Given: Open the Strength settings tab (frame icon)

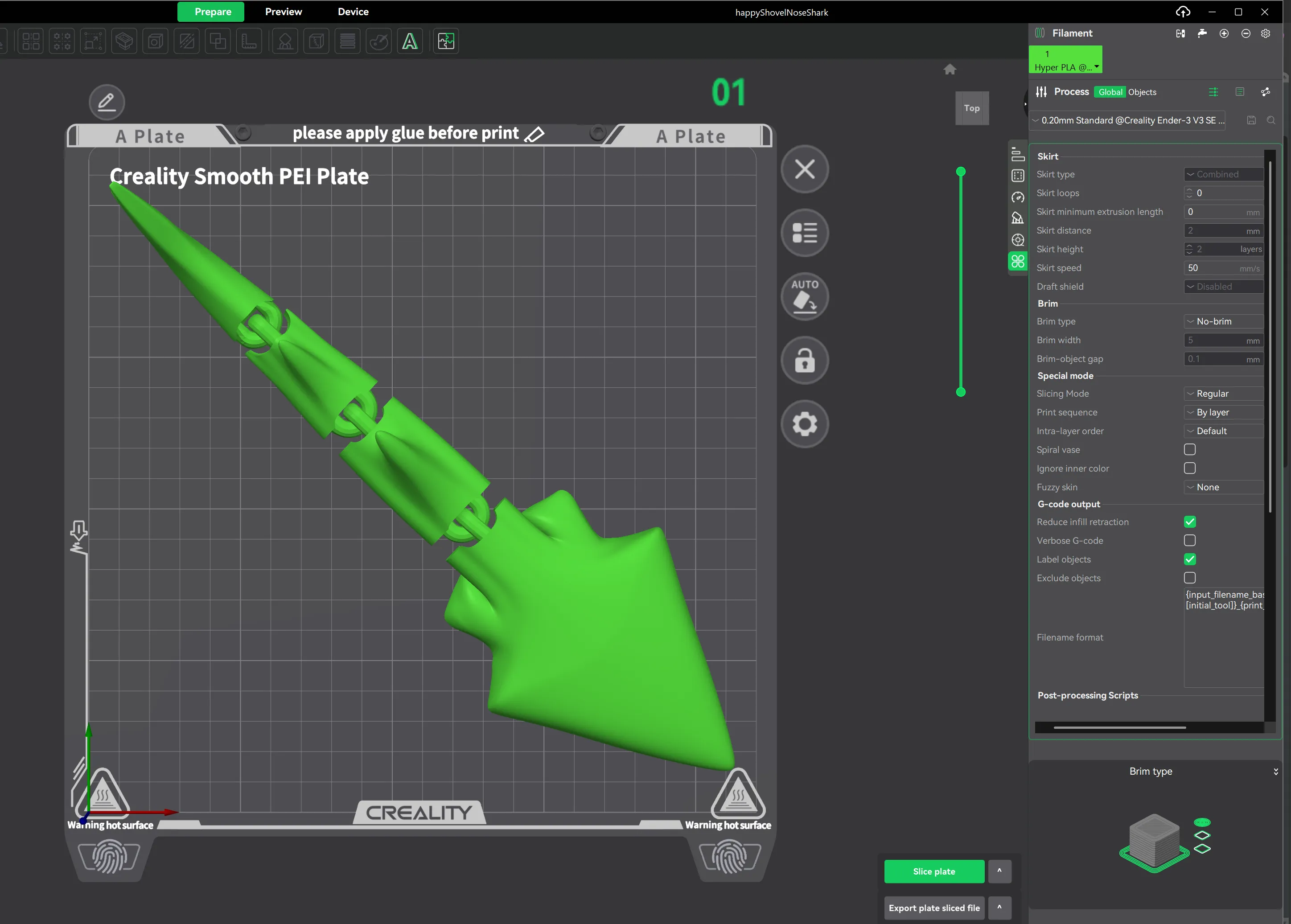Looking at the screenshot, I should [x=1018, y=176].
